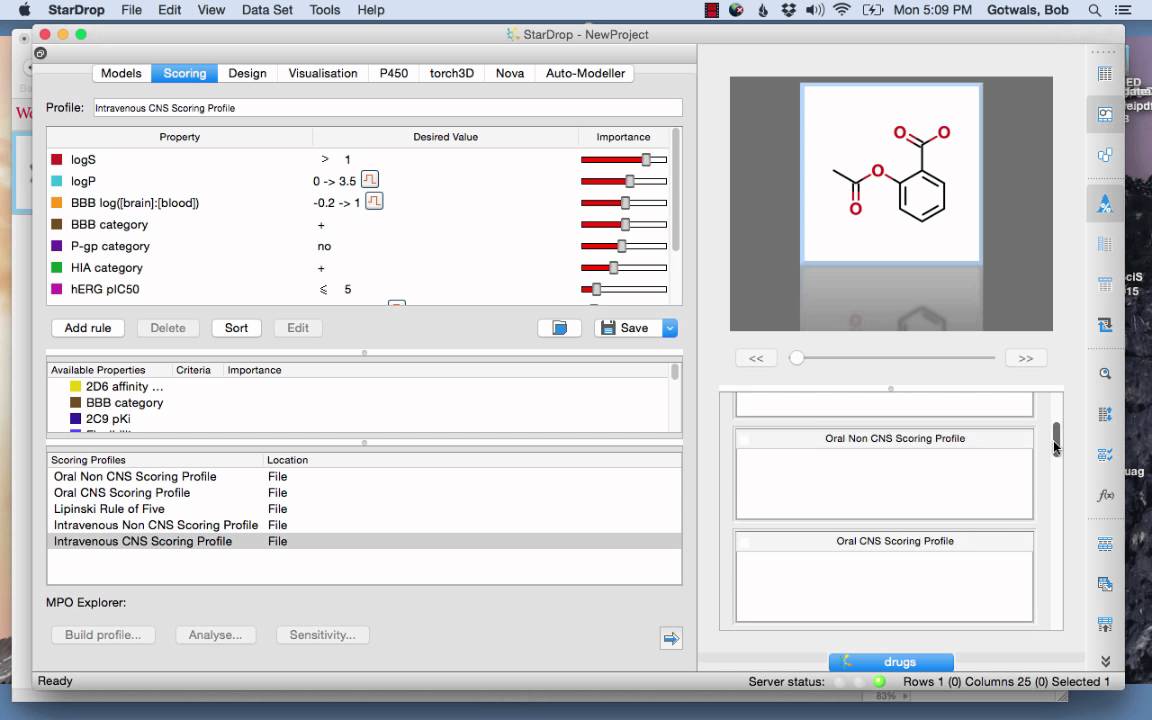Open the Save button dropdown arrow
This screenshot has width=1152, height=720.
669,328
